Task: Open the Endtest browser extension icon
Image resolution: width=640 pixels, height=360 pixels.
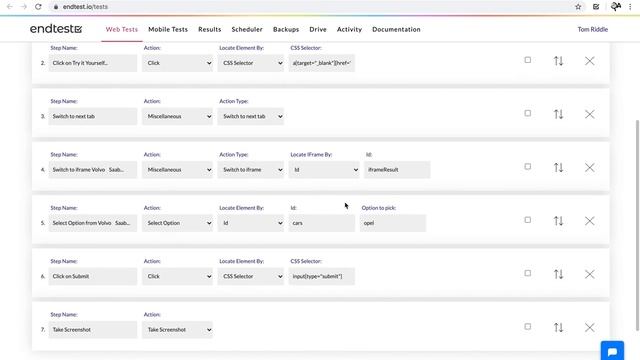Action: coord(596,7)
